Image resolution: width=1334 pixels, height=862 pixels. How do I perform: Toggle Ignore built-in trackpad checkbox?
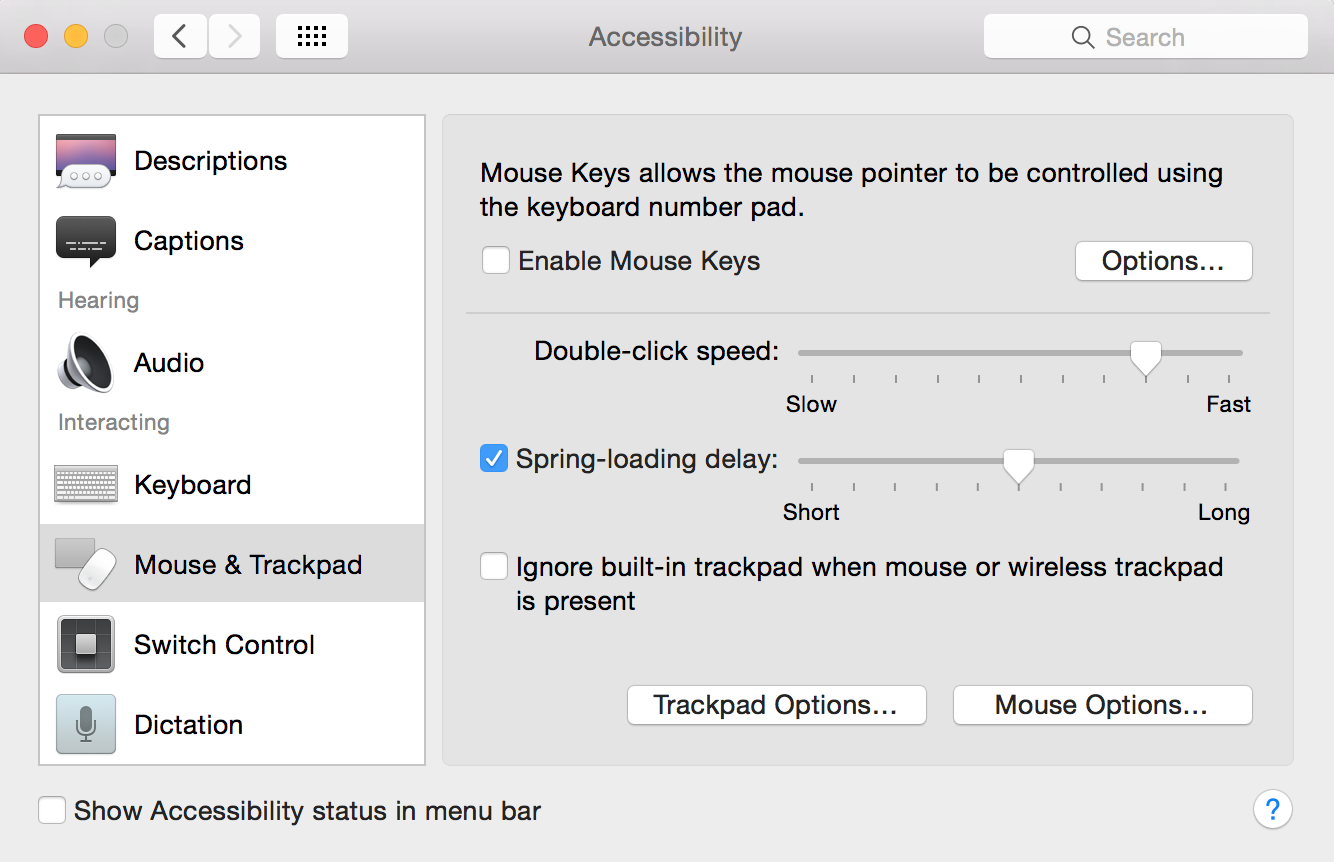pyautogui.click(x=494, y=567)
